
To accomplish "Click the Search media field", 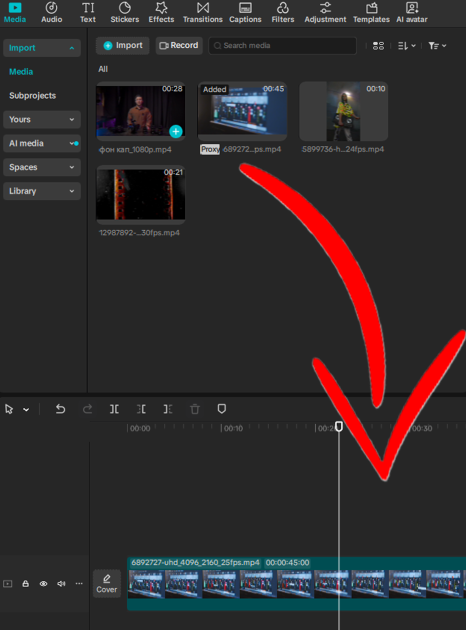I will 282,45.
